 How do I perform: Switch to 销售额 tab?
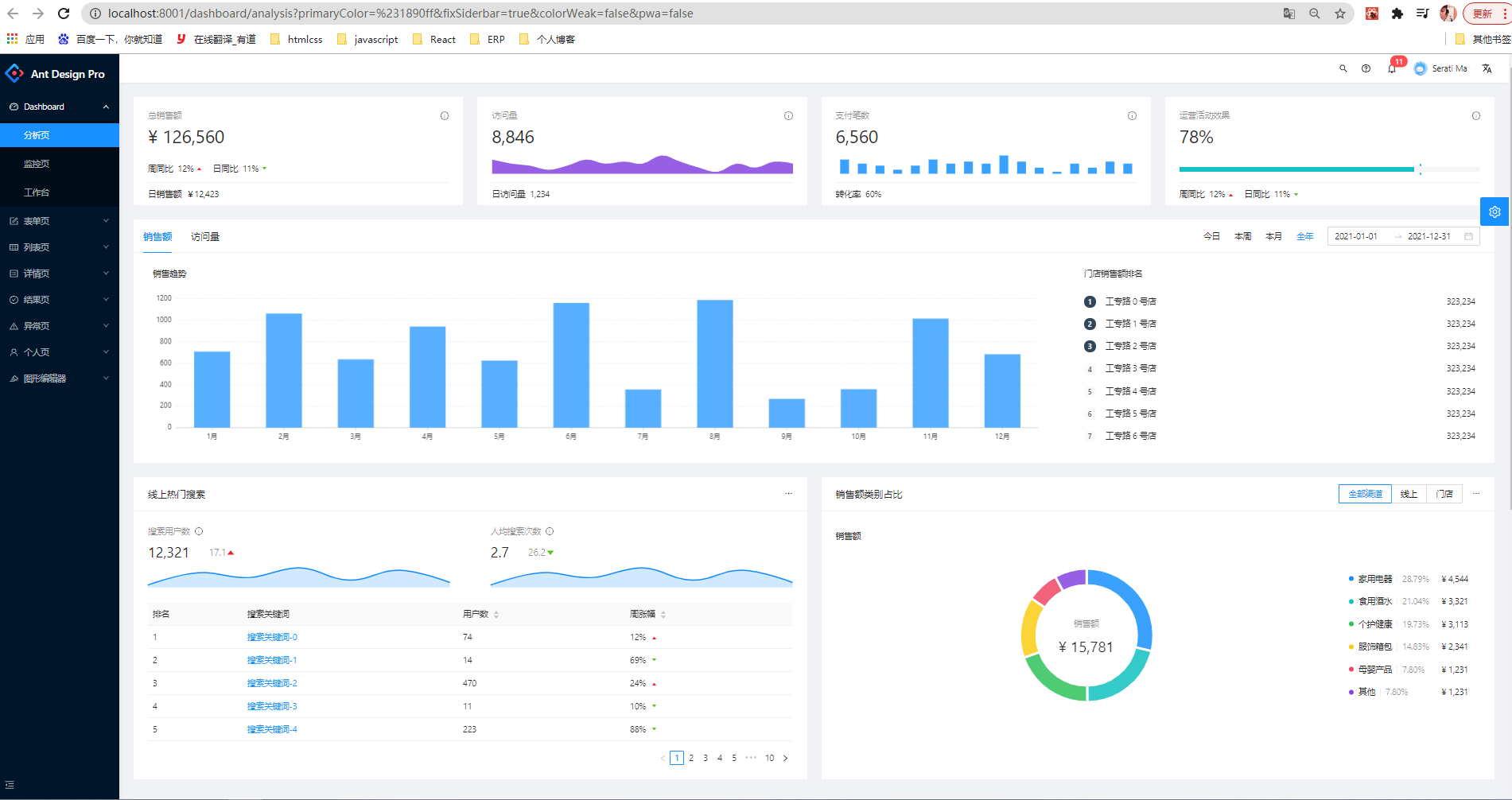coord(157,236)
